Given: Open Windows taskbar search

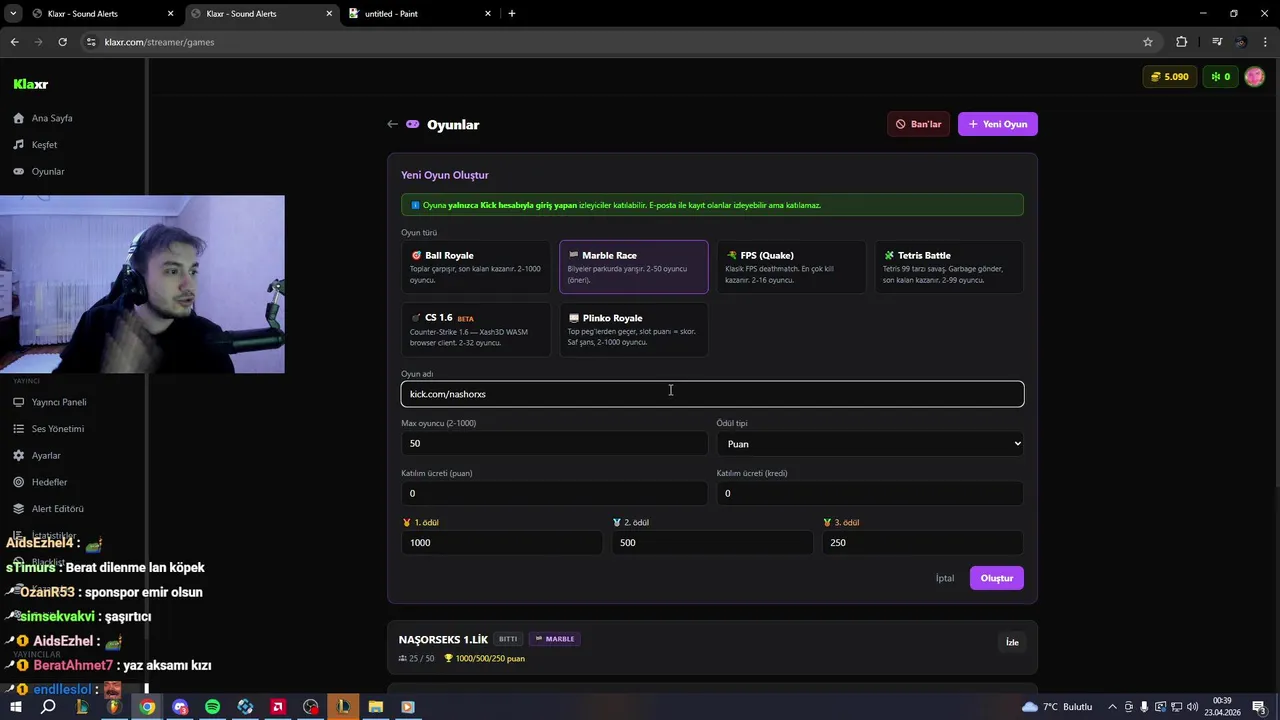Looking at the screenshot, I should 48,707.
